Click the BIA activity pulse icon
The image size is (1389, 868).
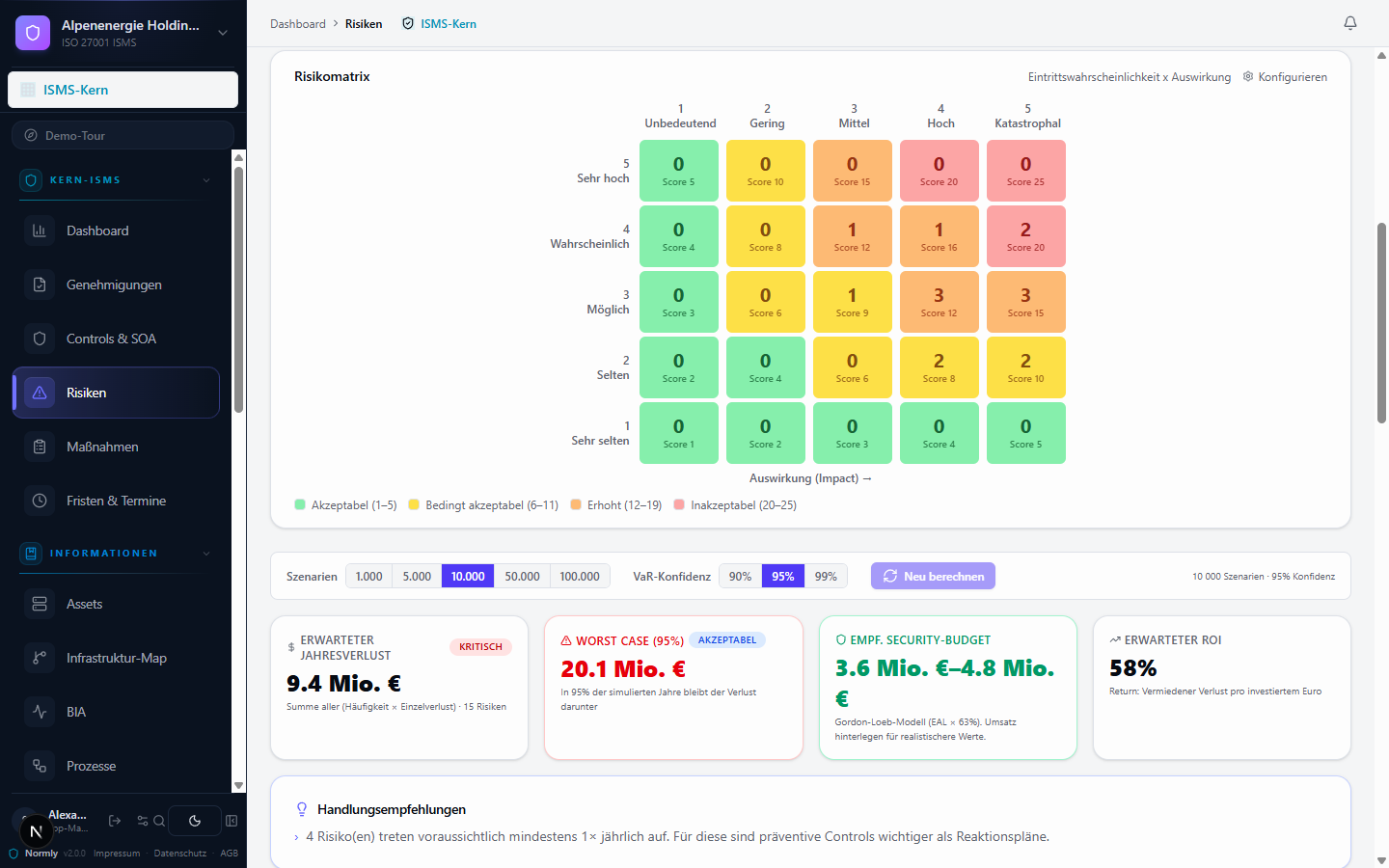[40, 712]
